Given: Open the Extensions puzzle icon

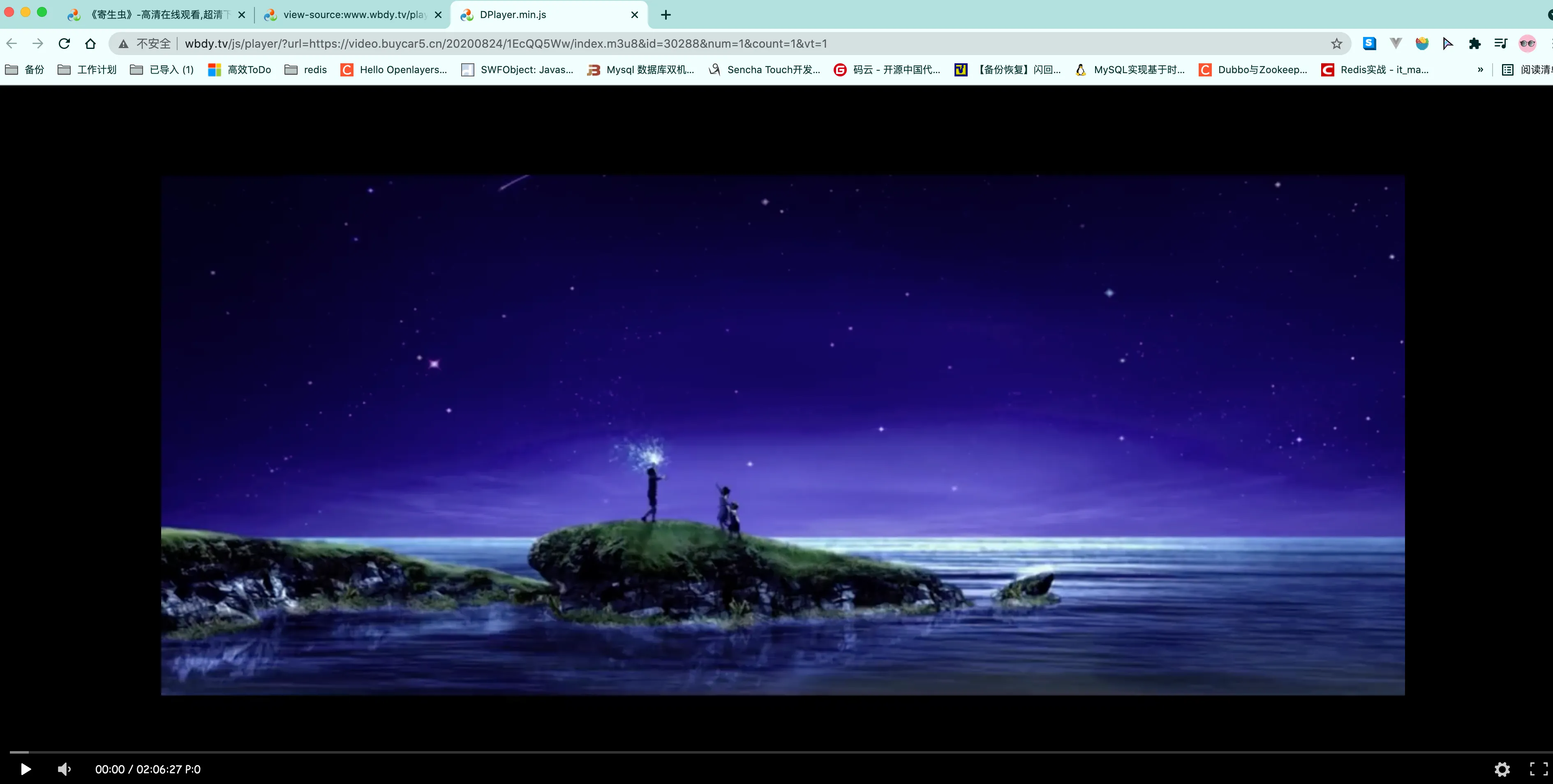Looking at the screenshot, I should (x=1474, y=44).
